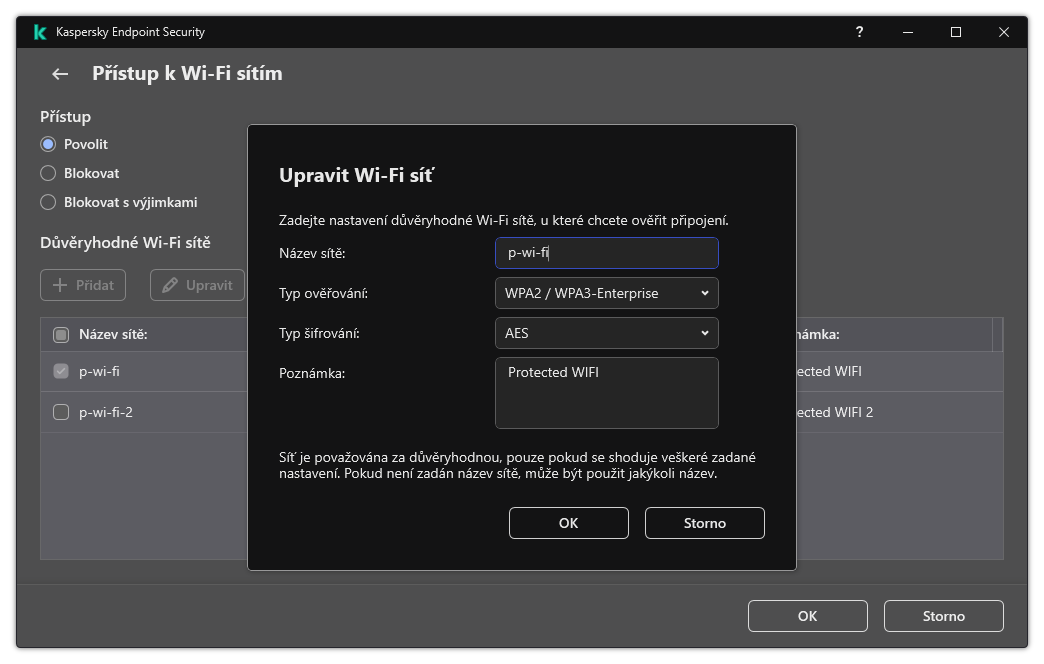The image size is (1044, 664).
Task: Confirm Wi-Fi edits with OK in dialog
Action: (x=568, y=522)
